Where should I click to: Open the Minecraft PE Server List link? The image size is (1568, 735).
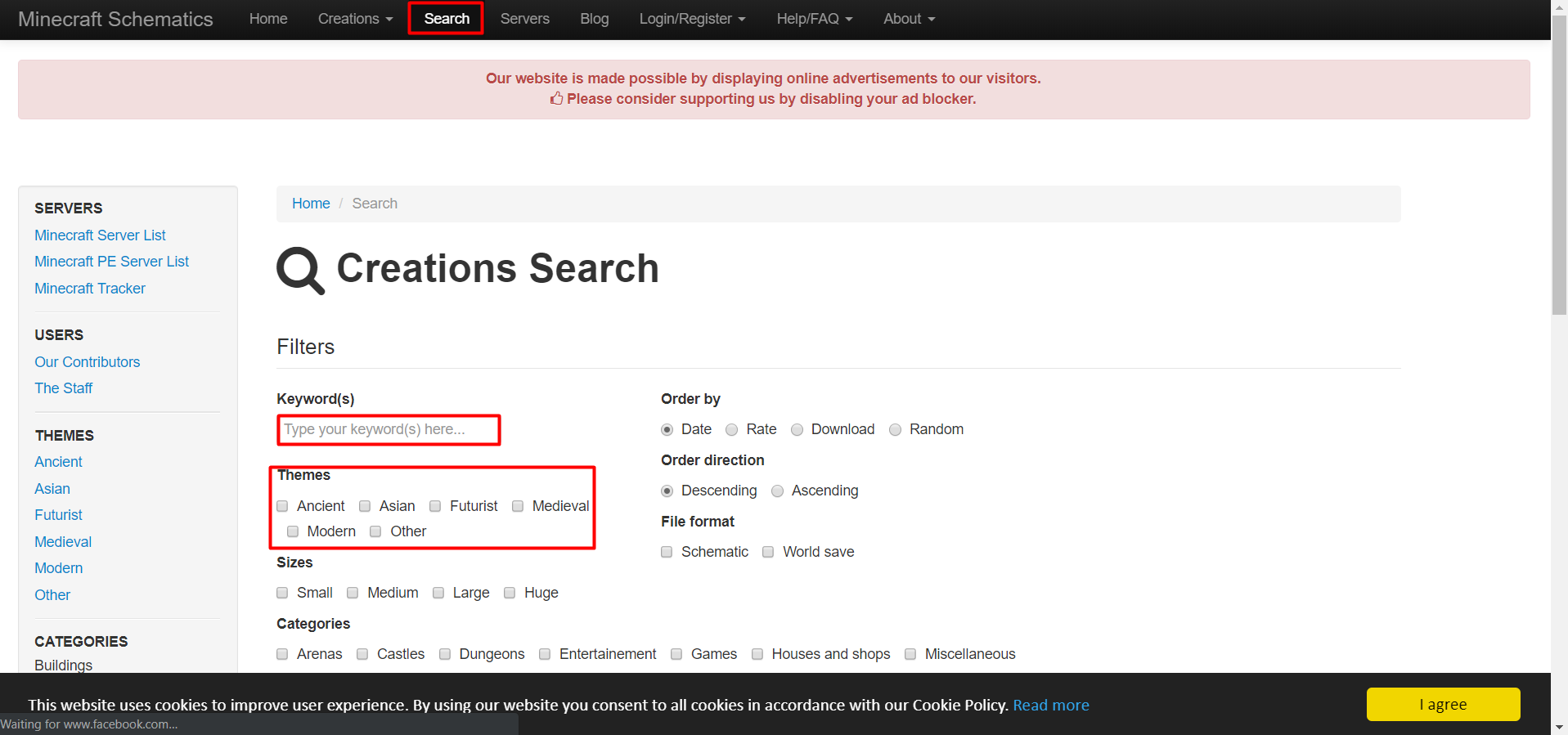pos(111,262)
